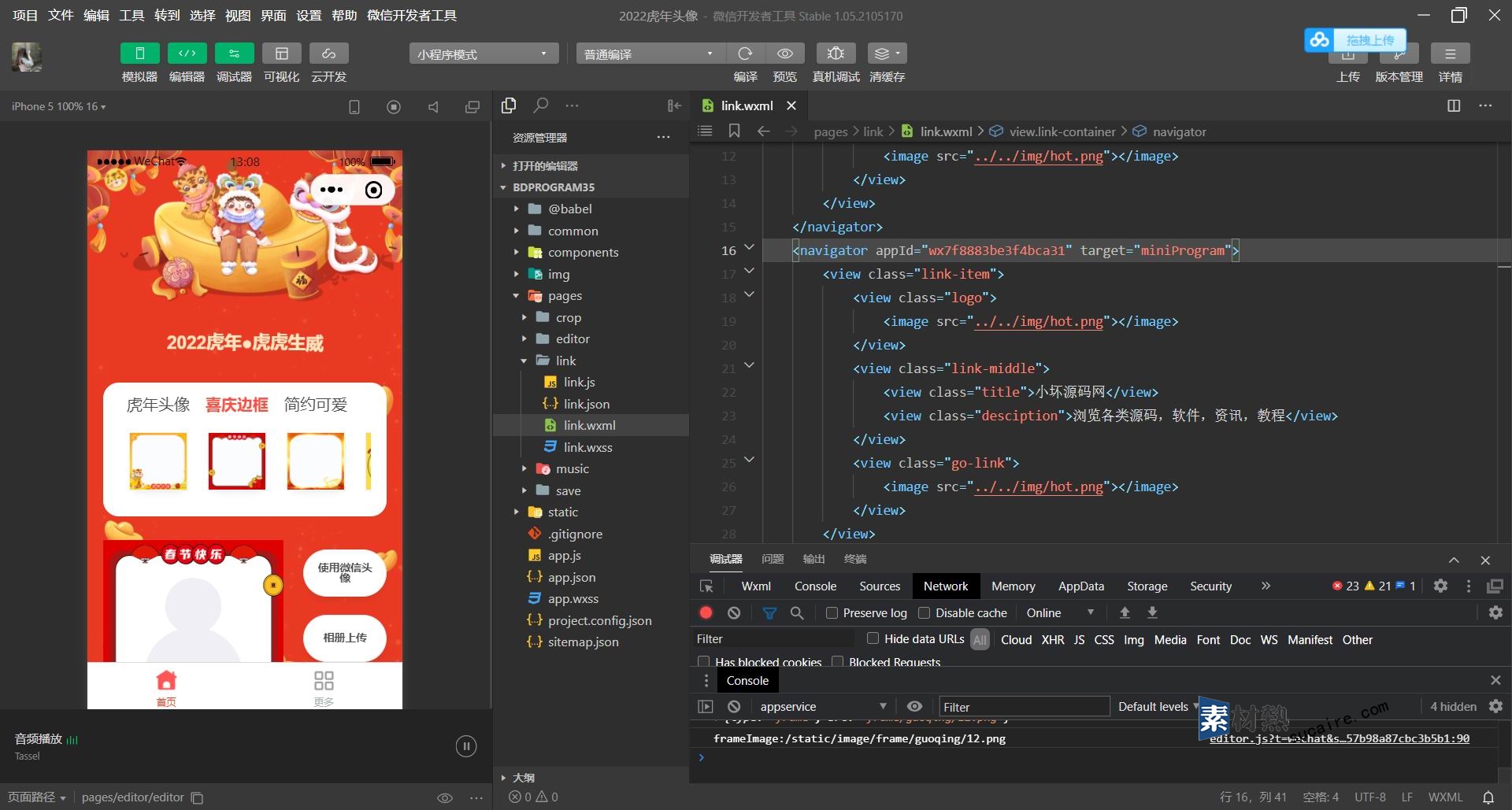1512x810 pixels.
Task: Open the 普通编译 compile dropdown
Action: coord(650,54)
